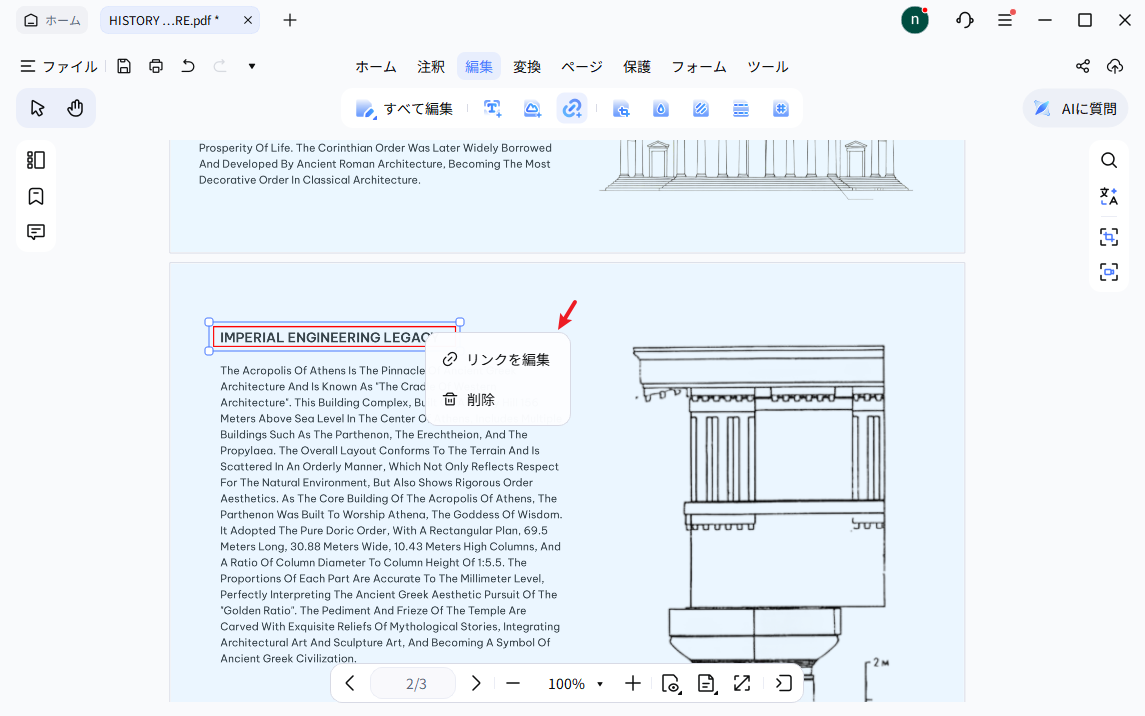Ask the AI with AIに質問
1145x716 pixels.
click(1075, 109)
